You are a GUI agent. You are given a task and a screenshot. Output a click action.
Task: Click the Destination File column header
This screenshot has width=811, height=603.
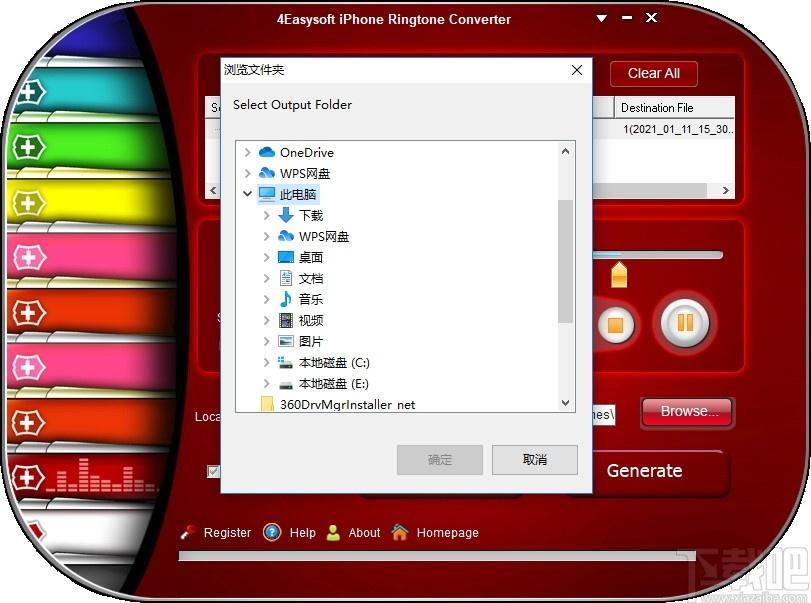tap(674, 108)
